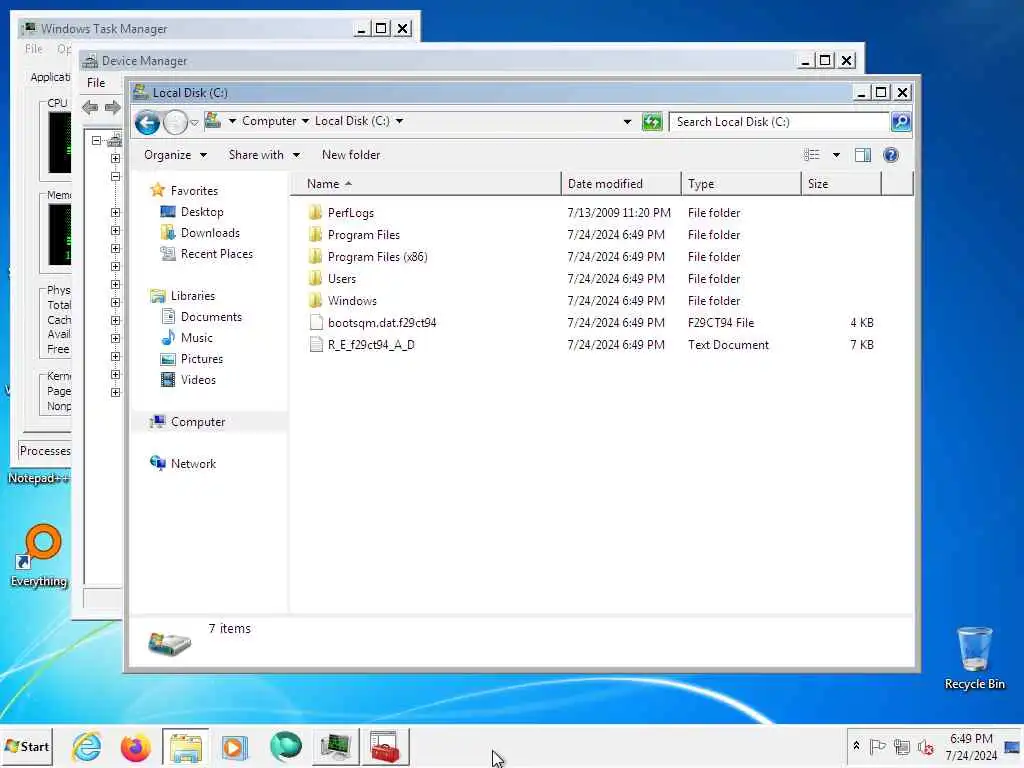Open Pictures library
Screen dimensions: 1024x768
coord(201,359)
